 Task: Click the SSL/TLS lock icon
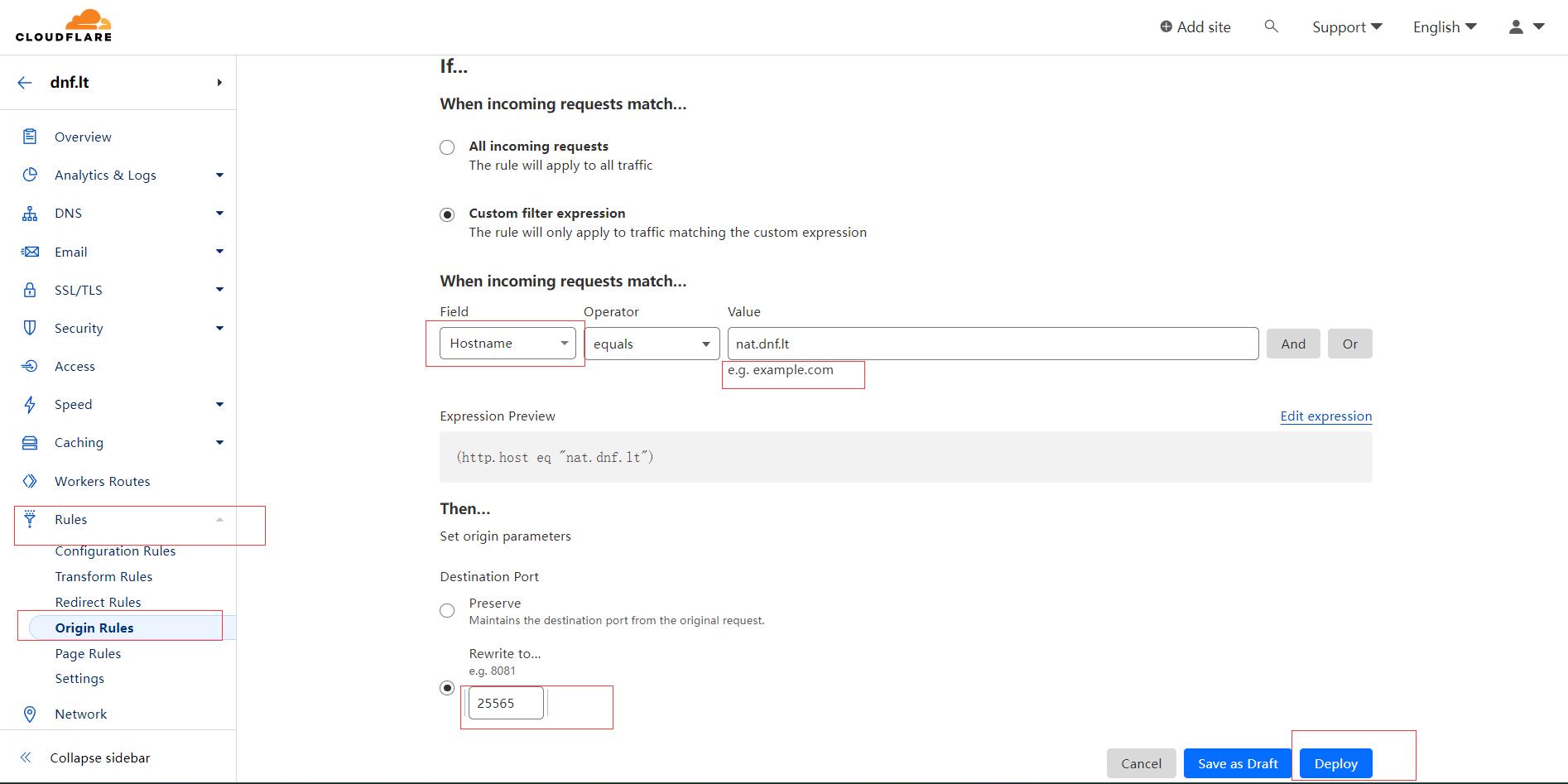coord(30,290)
